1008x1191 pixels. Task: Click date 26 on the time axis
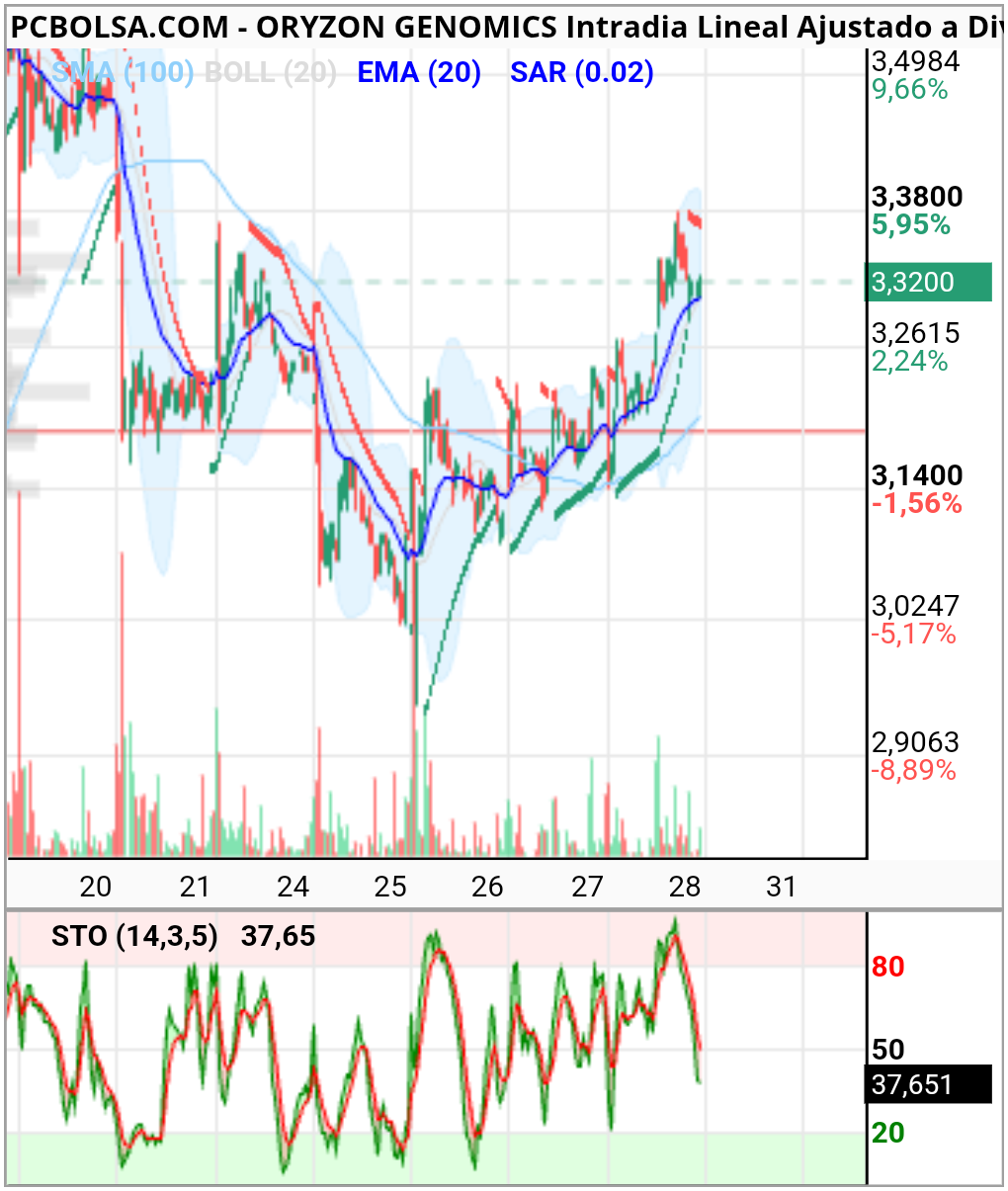click(487, 887)
